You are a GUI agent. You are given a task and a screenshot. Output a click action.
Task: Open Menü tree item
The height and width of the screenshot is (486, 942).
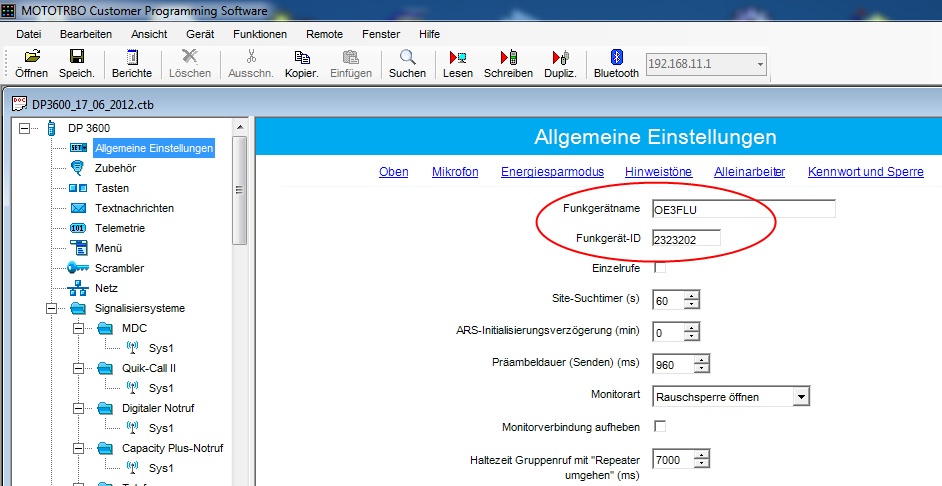coord(108,248)
